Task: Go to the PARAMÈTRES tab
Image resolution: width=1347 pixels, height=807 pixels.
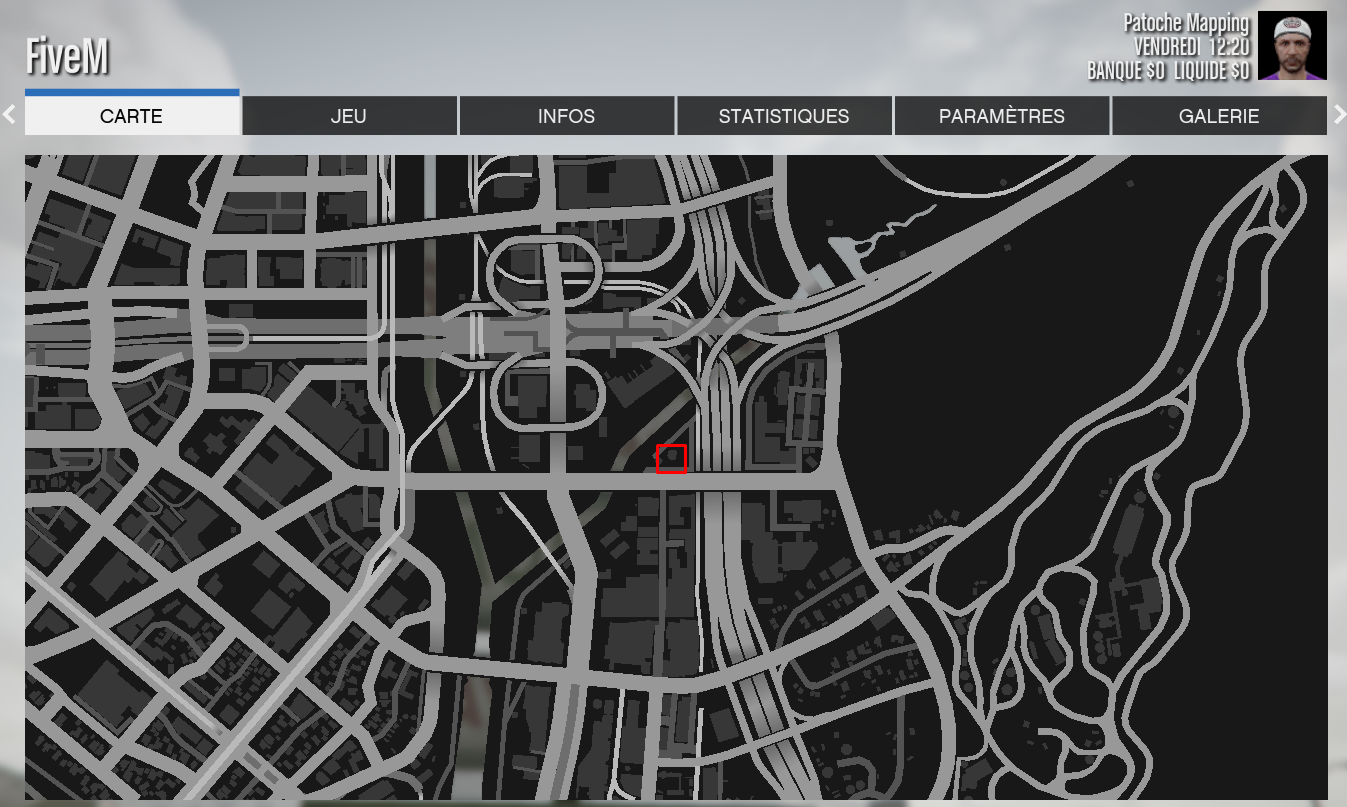Action: coord(1001,116)
